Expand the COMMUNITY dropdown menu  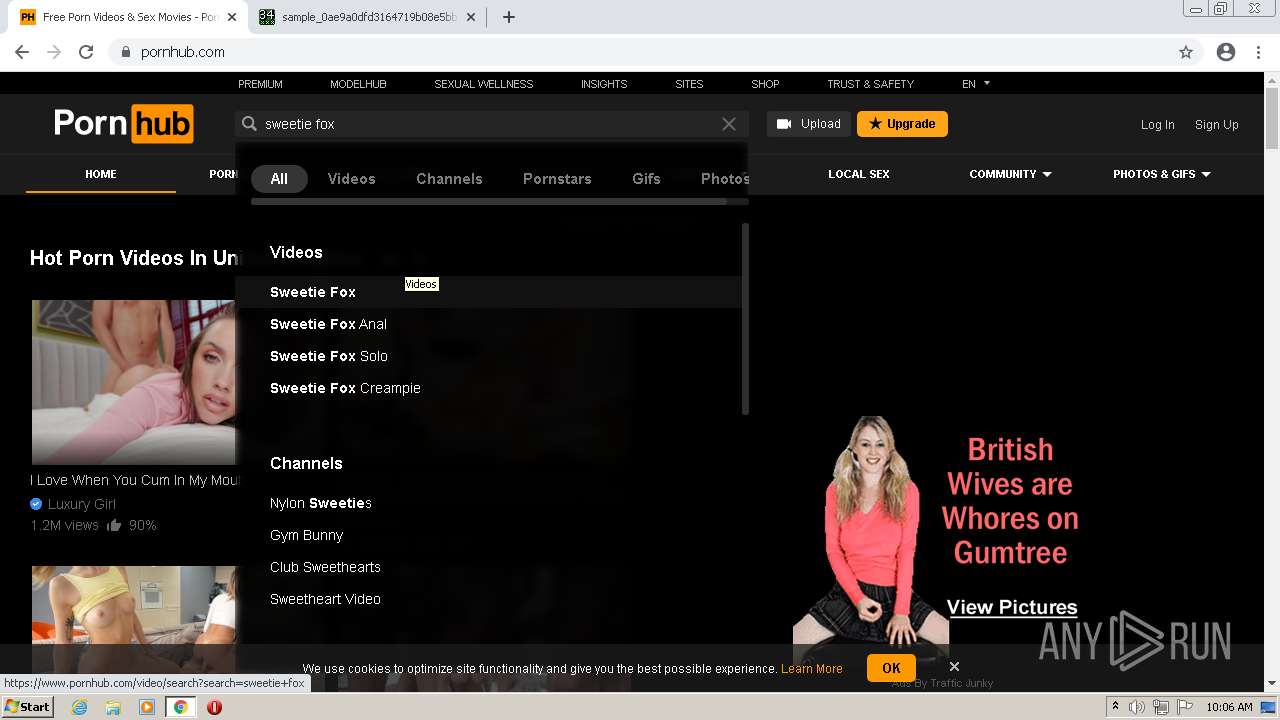point(1010,174)
